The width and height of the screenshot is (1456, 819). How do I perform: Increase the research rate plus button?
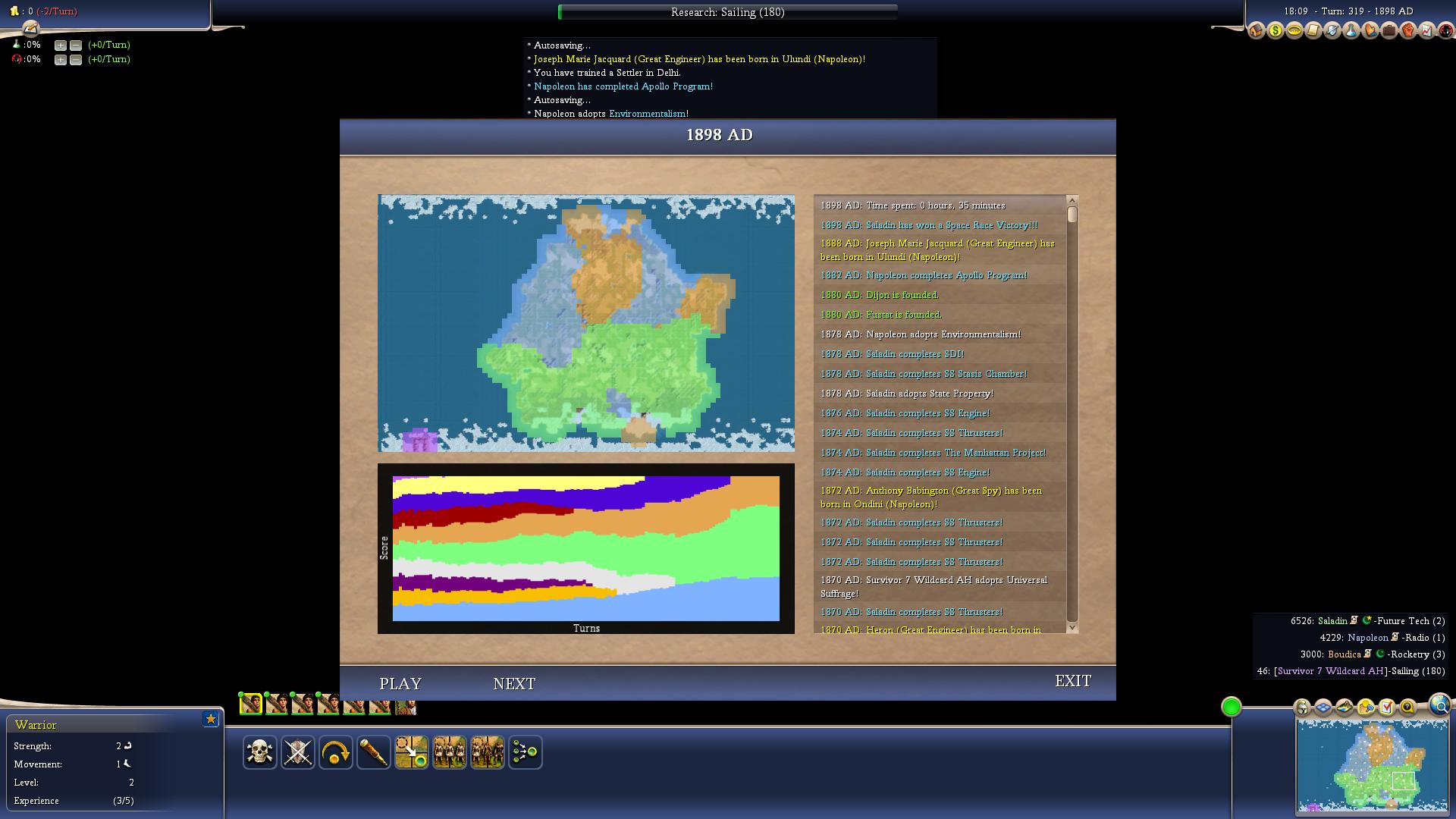pyautogui.click(x=60, y=45)
